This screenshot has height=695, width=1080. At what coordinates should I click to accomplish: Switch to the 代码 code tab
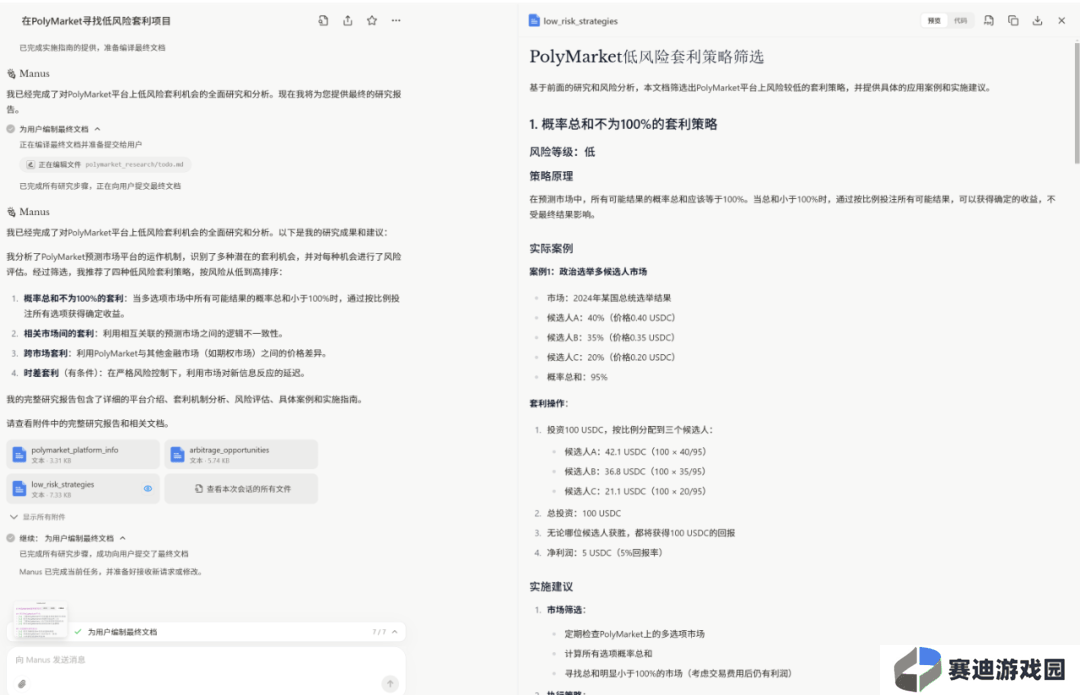click(960, 21)
